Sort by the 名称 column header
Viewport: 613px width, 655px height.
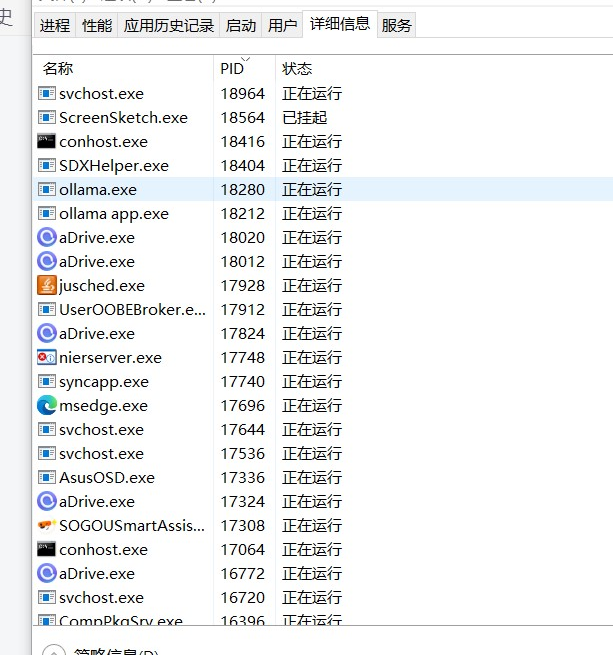123,69
